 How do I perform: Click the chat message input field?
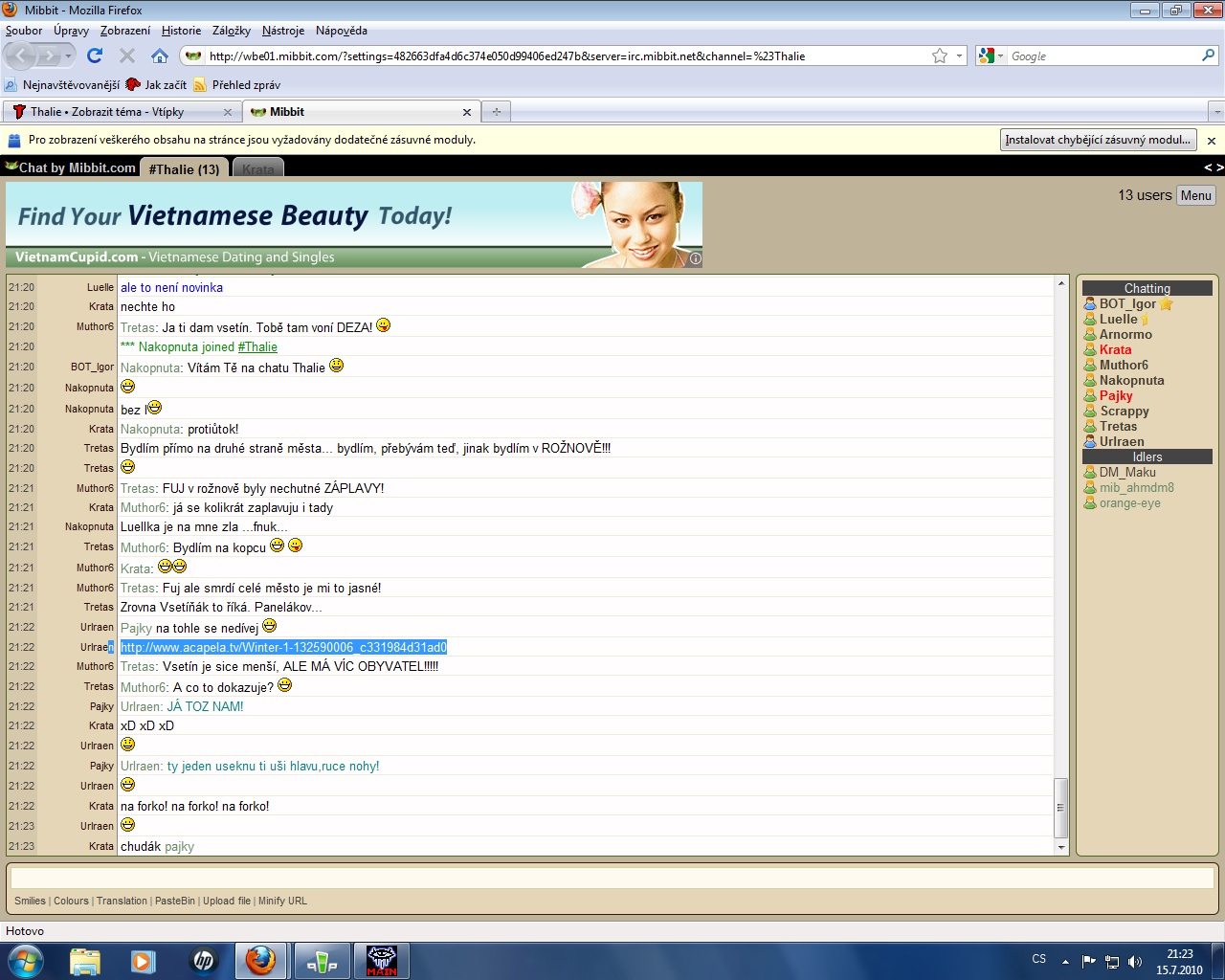(612, 877)
